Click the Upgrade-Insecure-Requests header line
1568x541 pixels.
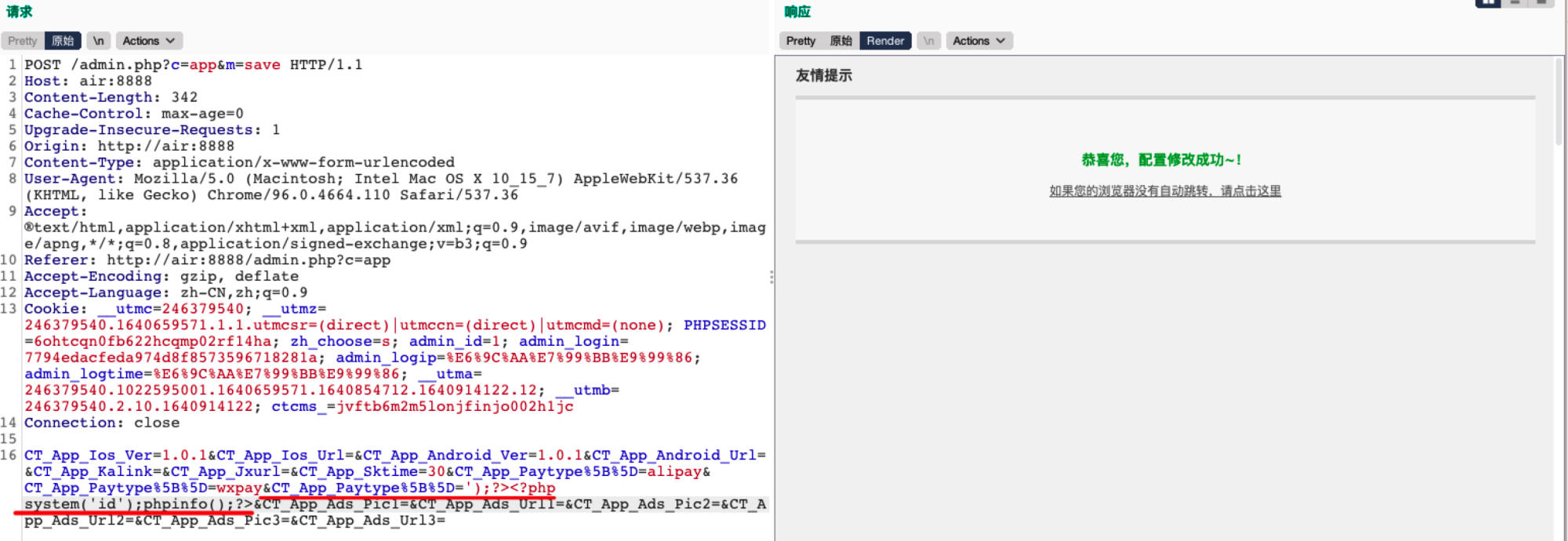pos(152,129)
